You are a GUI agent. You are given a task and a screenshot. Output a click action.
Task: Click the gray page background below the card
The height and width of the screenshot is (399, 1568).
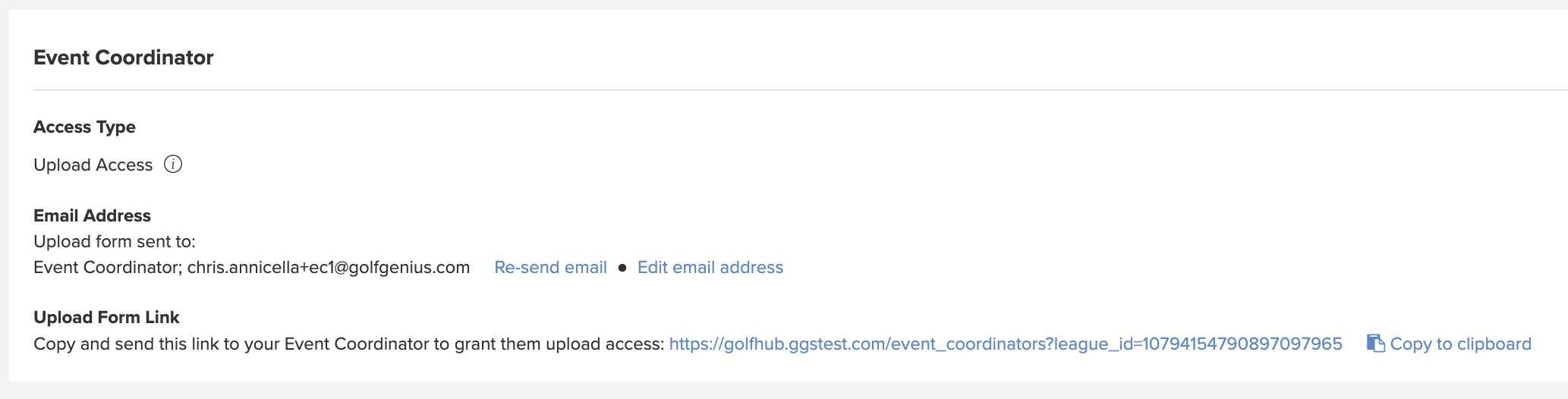pos(784,390)
